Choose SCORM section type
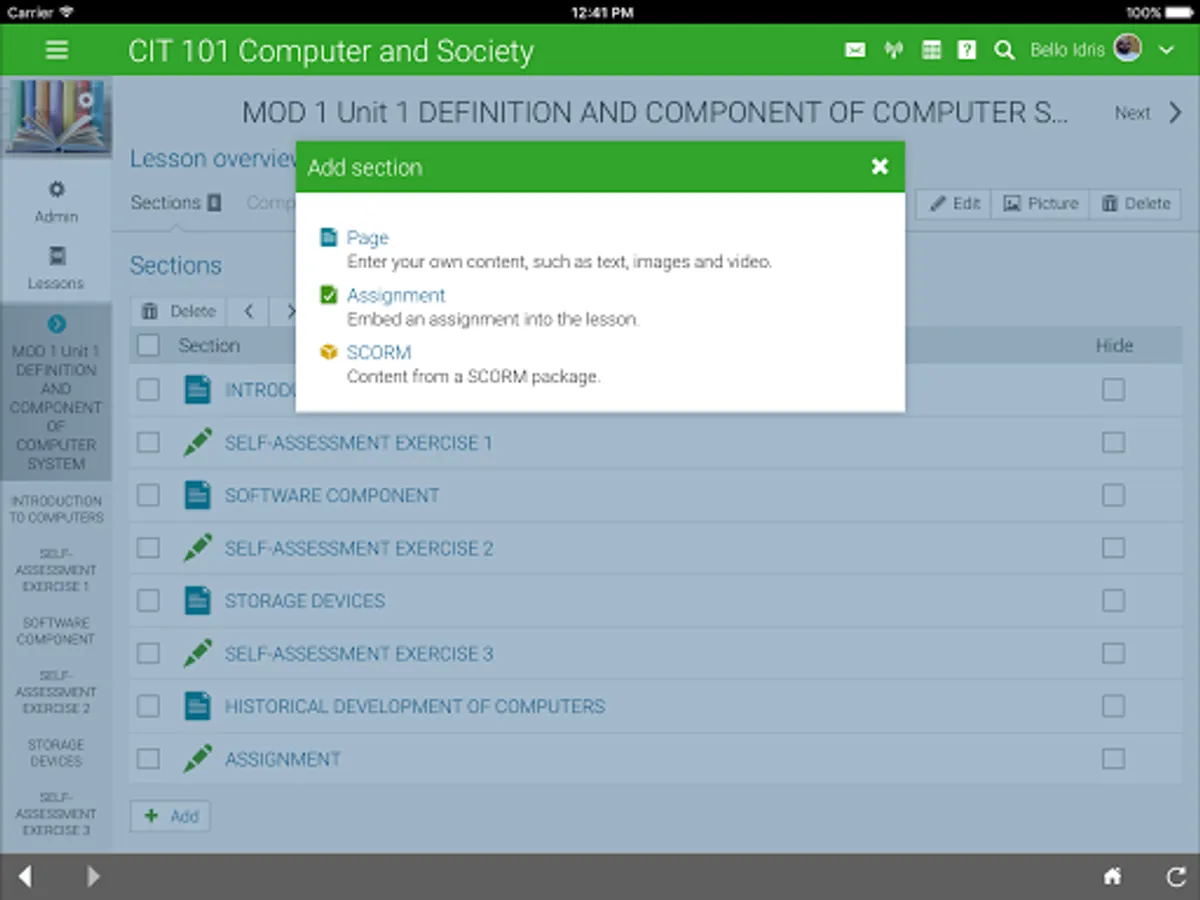 pyautogui.click(x=379, y=352)
